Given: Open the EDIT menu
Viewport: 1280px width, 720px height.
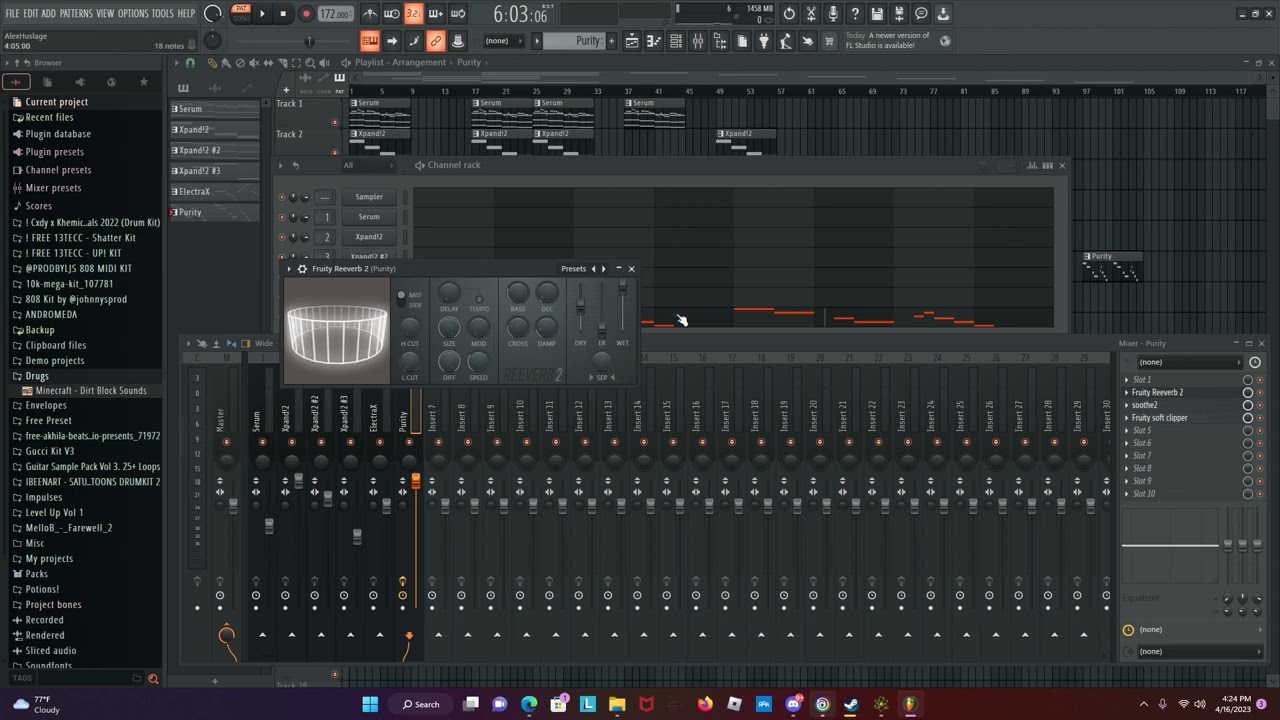Looking at the screenshot, I should 31,13.
